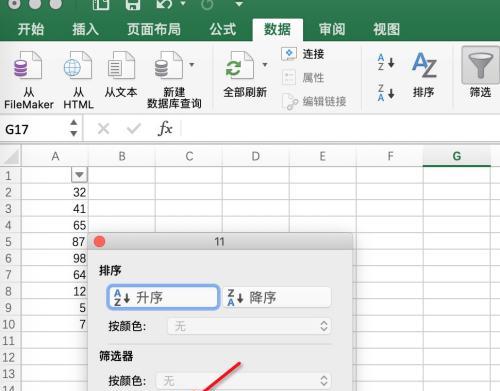The width and height of the screenshot is (500, 391).
Task: Switch to 审阅 tab
Action: click(x=332, y=29)
